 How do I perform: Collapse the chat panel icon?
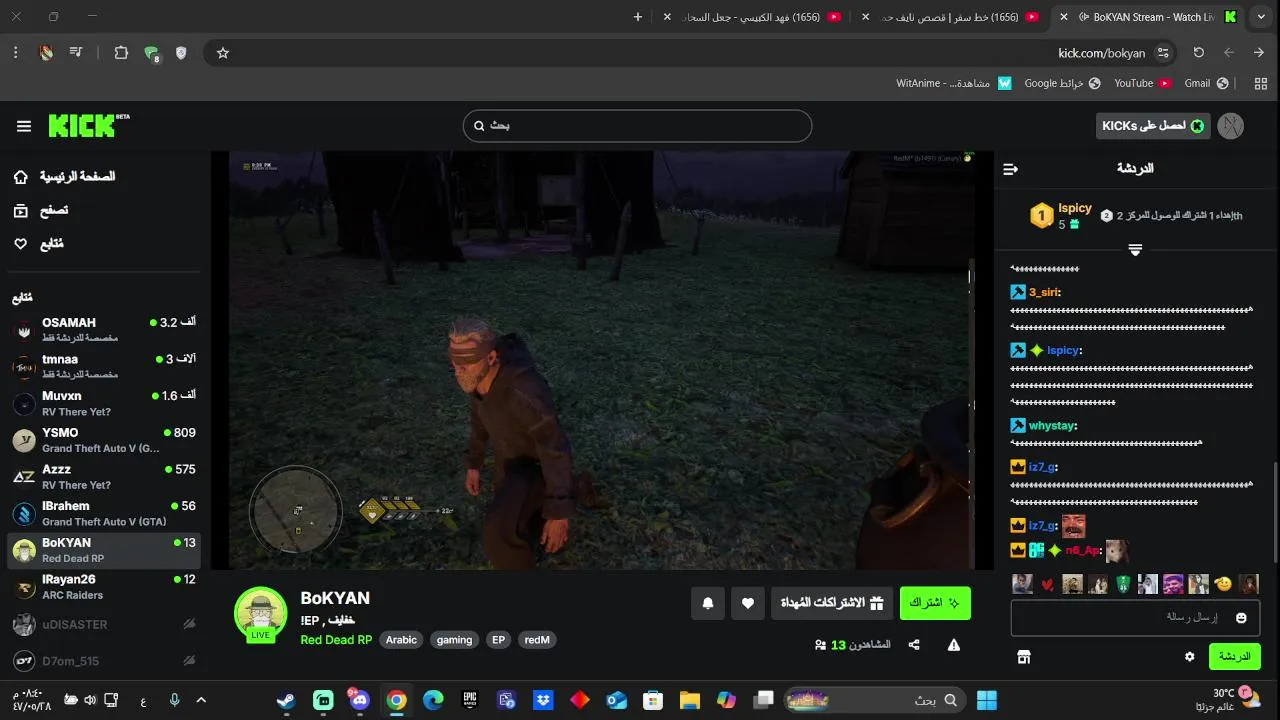1010,169
